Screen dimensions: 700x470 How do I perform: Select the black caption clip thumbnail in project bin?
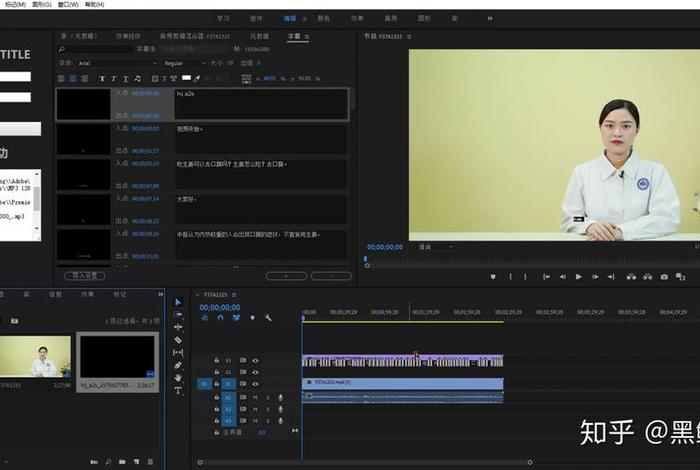click(x=118, y=356)
